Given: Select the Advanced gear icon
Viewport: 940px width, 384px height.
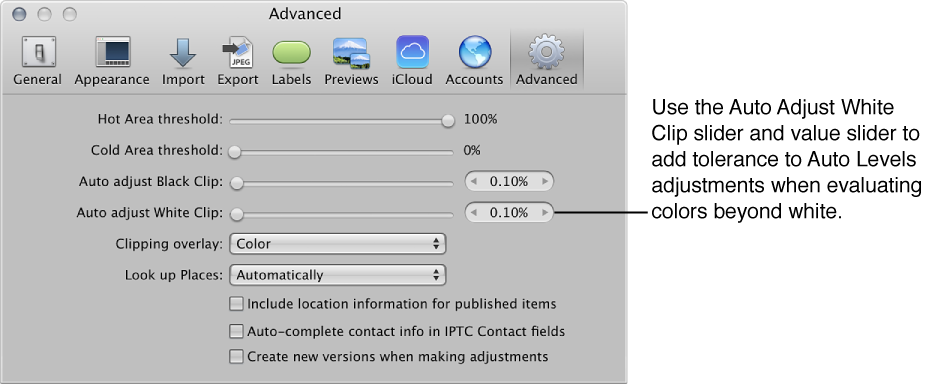Looking at the screenshot, I should click(546, 53).
